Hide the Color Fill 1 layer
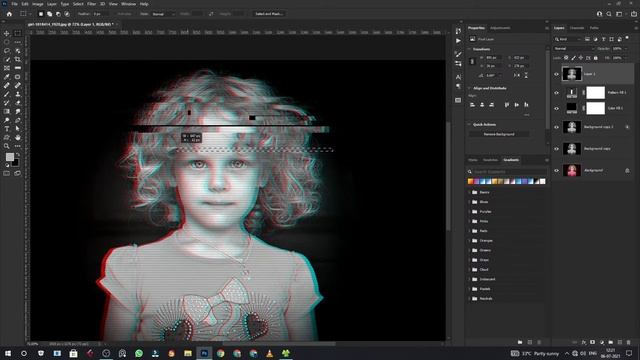Viewport: 640px width, 360px height. [556, 109]
